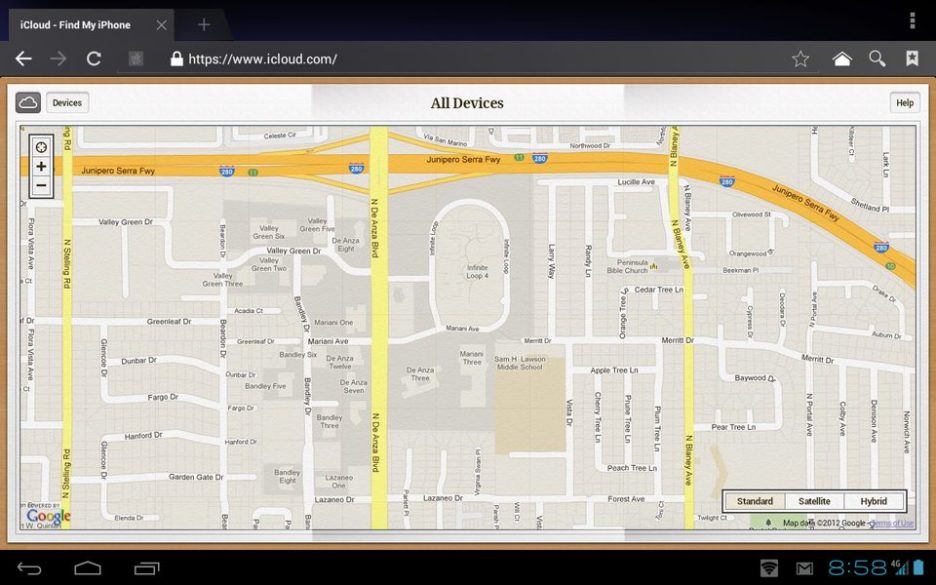Click the secure padlock icon

pyautogui.click(x=176, y=58)
